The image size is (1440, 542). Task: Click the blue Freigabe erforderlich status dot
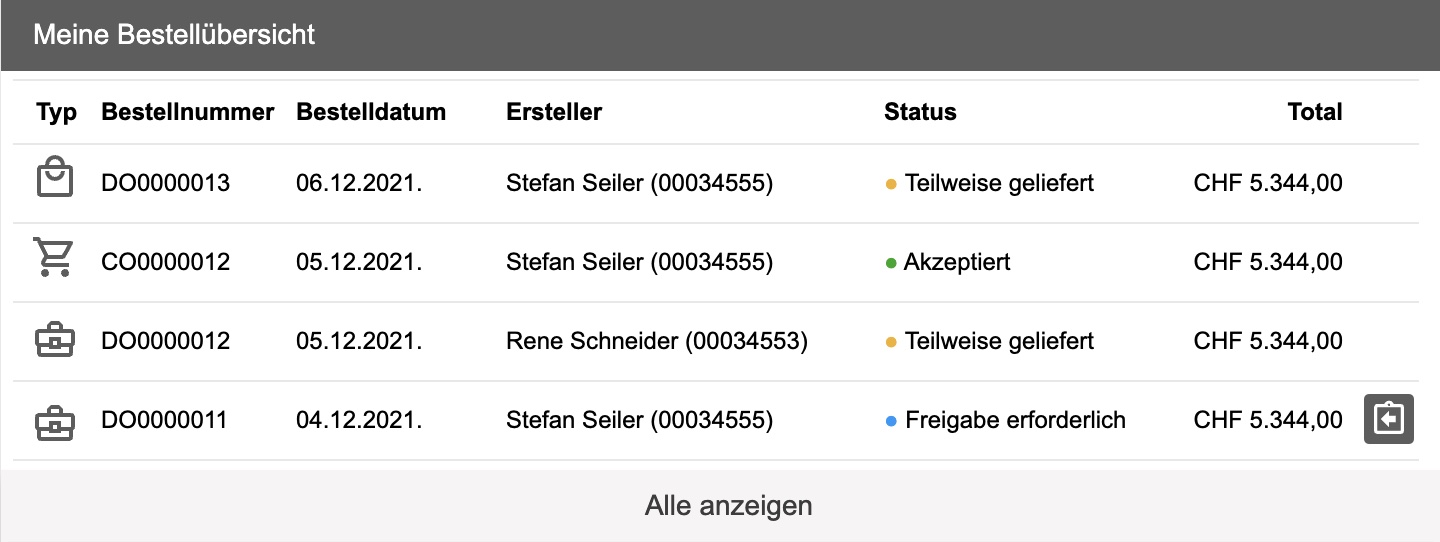pos(891,421)
